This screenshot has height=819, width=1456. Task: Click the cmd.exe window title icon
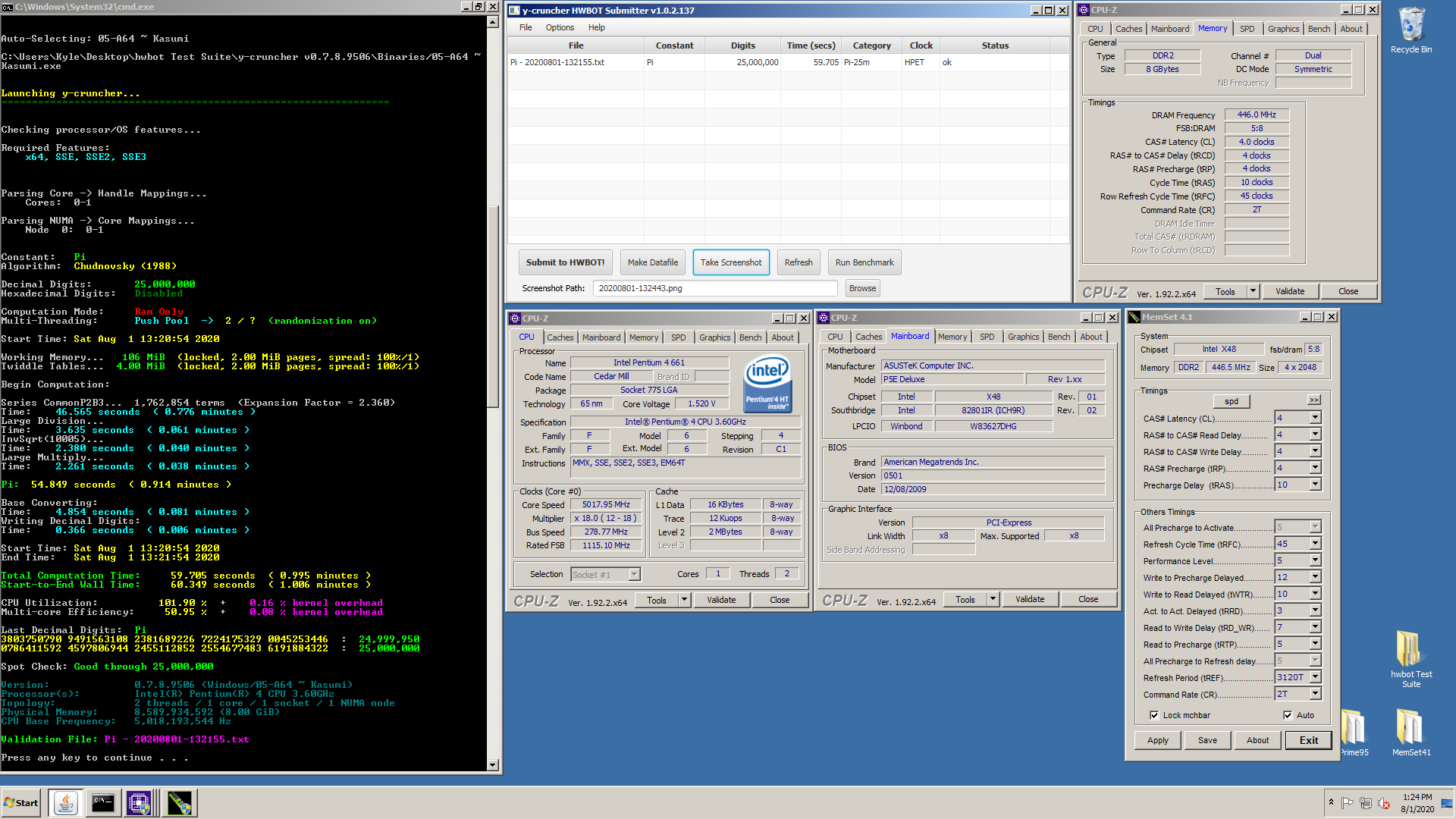pos(7,7)
